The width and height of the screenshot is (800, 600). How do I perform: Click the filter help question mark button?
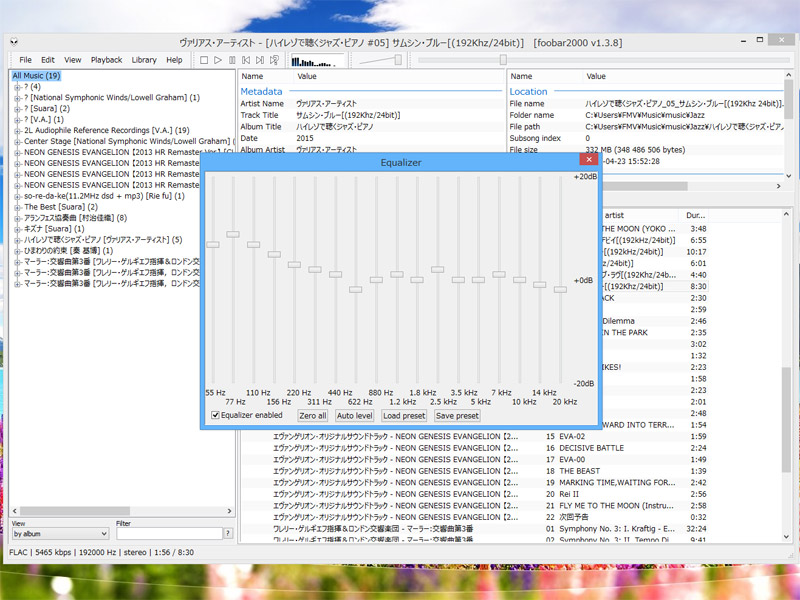[x=228, y=534]
